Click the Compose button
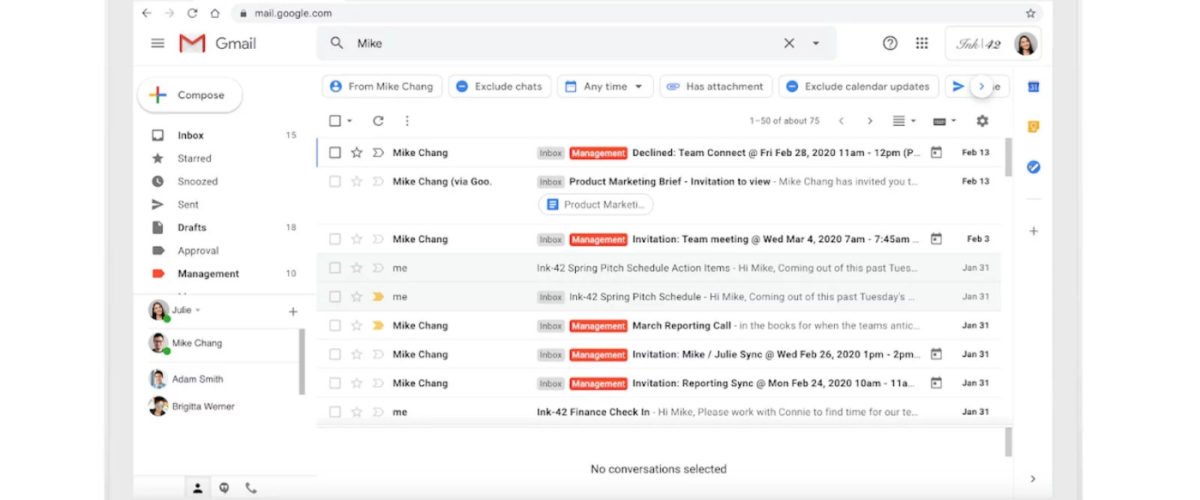Image resolution: width=1200 pixels, height=500 pixels. pyautogui.click(x=190, y=95)
